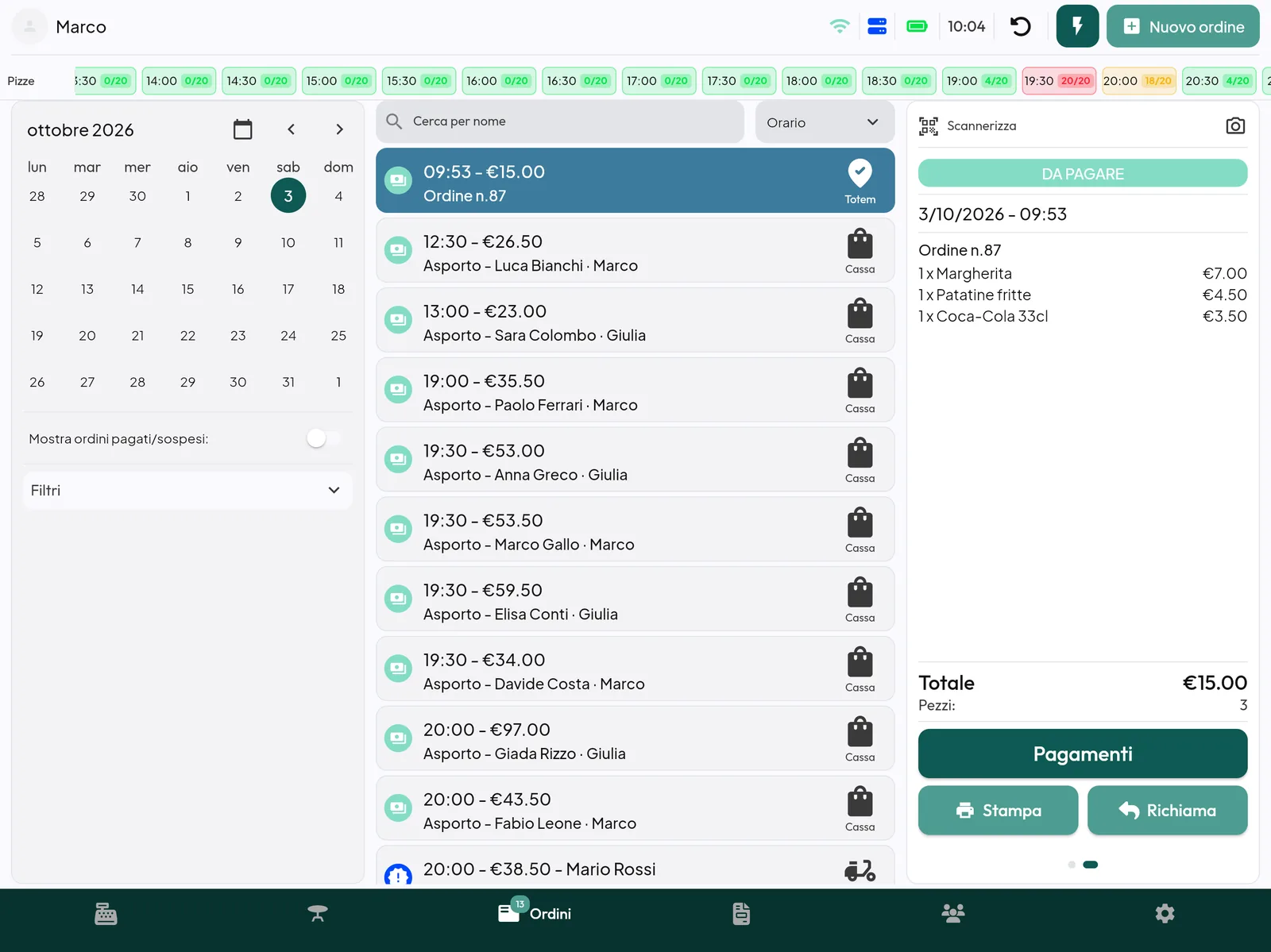Open the calendar date picker icon
The height and width of the screenshot is (952, 1271).
pos(243,129)
